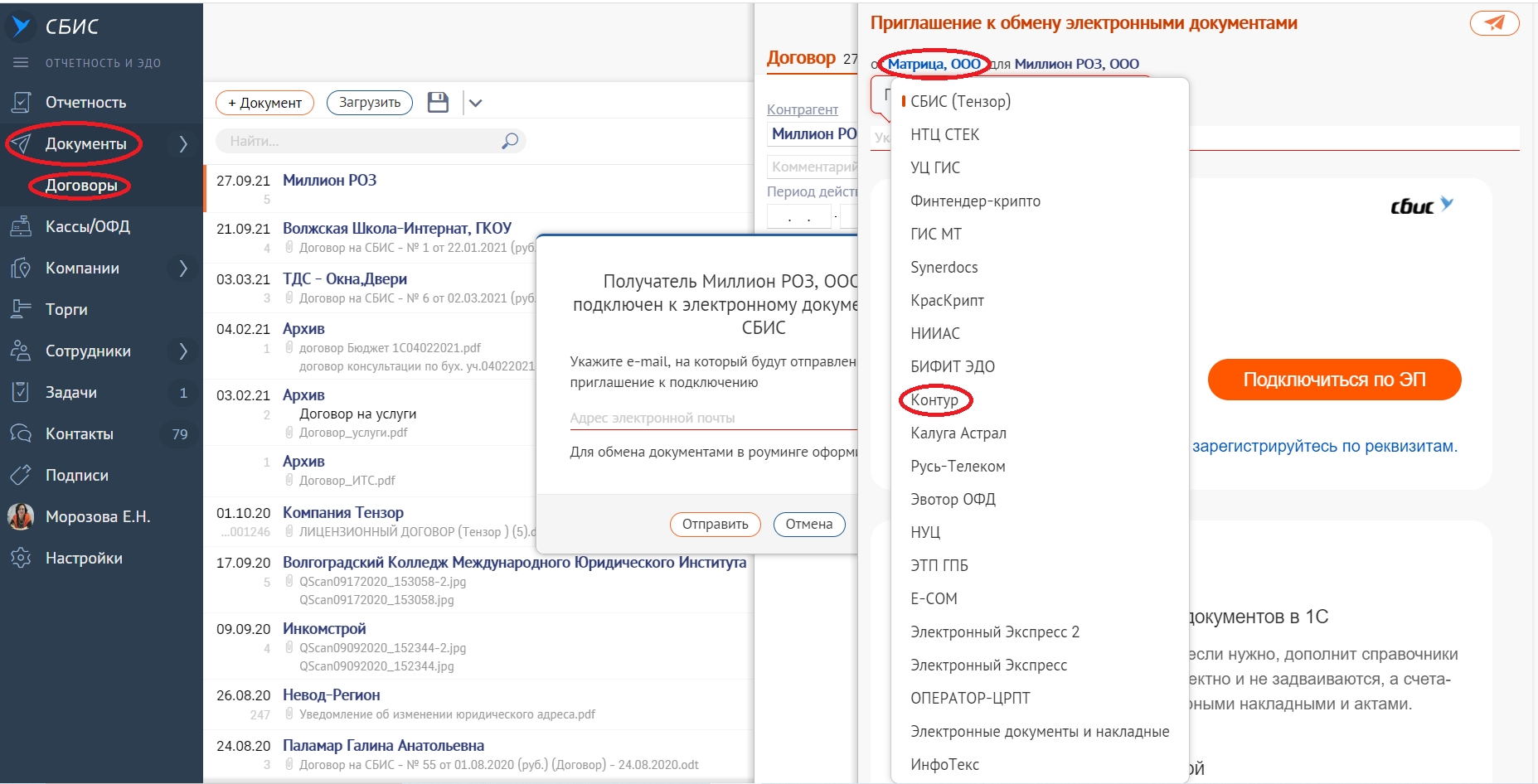
Task: Click the сбис logo in invitation card
Action: (1422, 206)
